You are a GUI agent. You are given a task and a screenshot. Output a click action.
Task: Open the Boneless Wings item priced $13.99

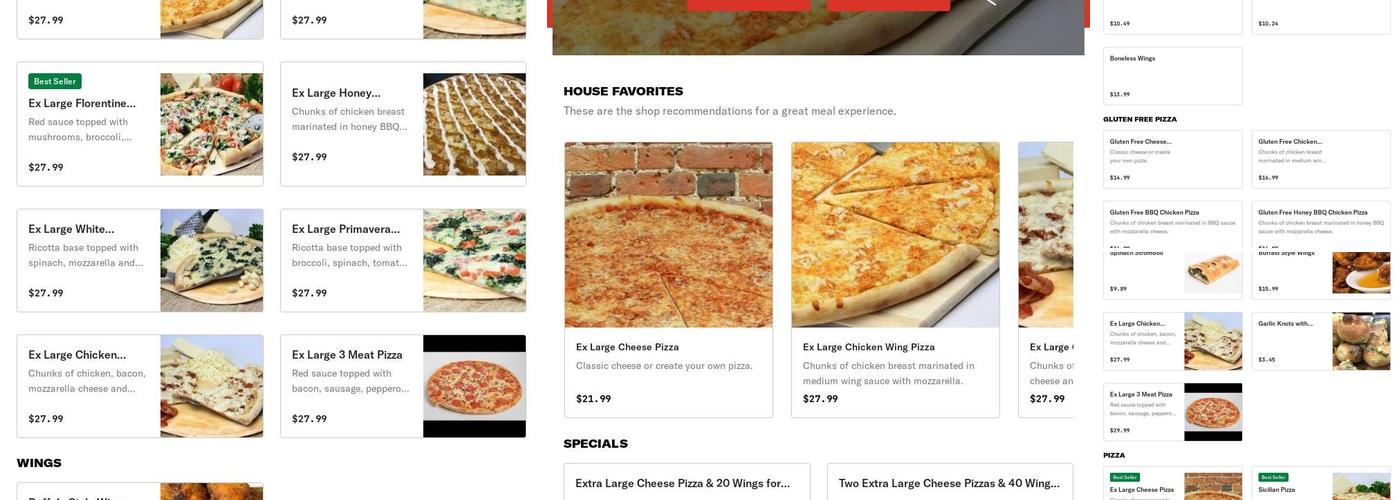(1173, 76)
